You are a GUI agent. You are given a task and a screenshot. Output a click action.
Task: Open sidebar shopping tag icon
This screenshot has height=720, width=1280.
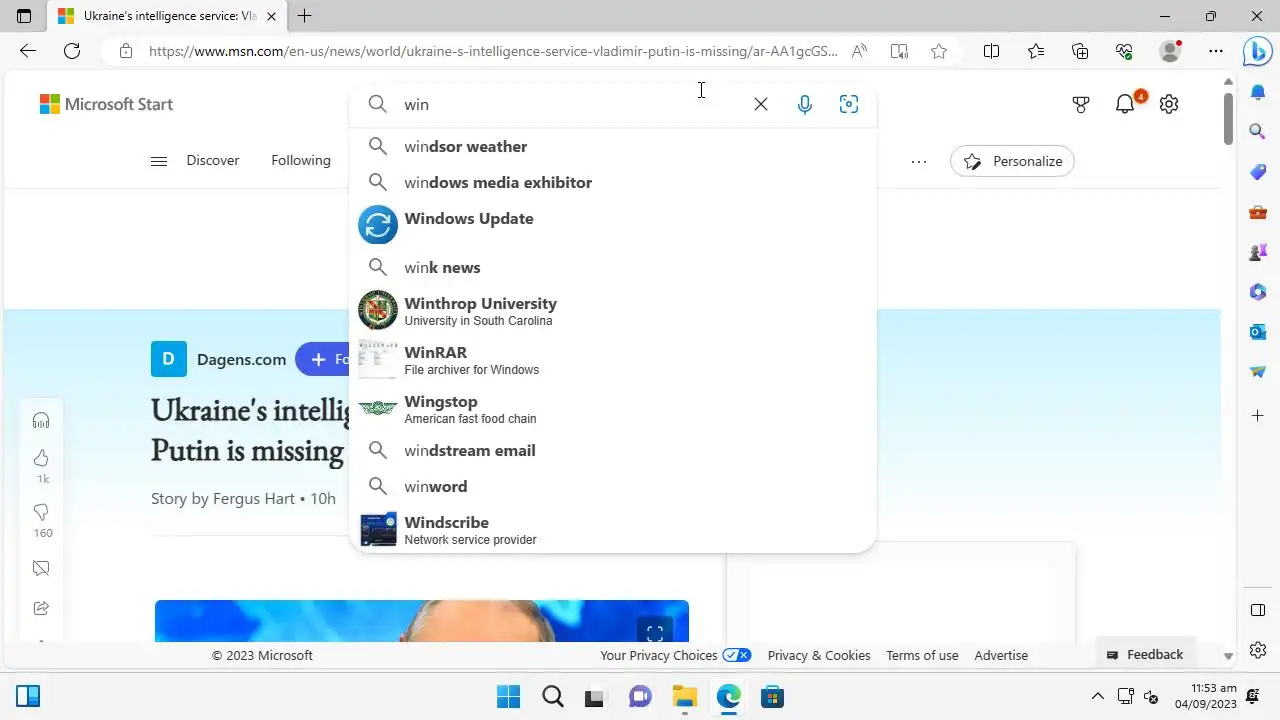(x=1258, y=172)
